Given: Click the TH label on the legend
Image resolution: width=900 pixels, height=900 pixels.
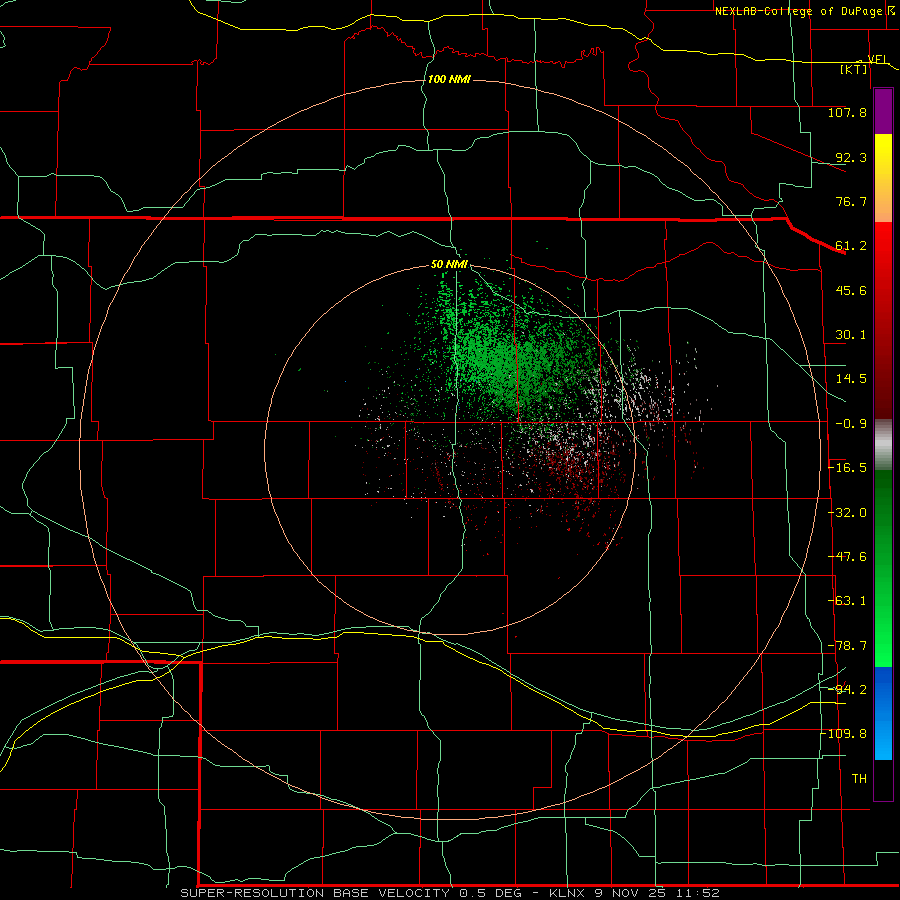Looking at the screenshot, I should [x=859, y=779].
